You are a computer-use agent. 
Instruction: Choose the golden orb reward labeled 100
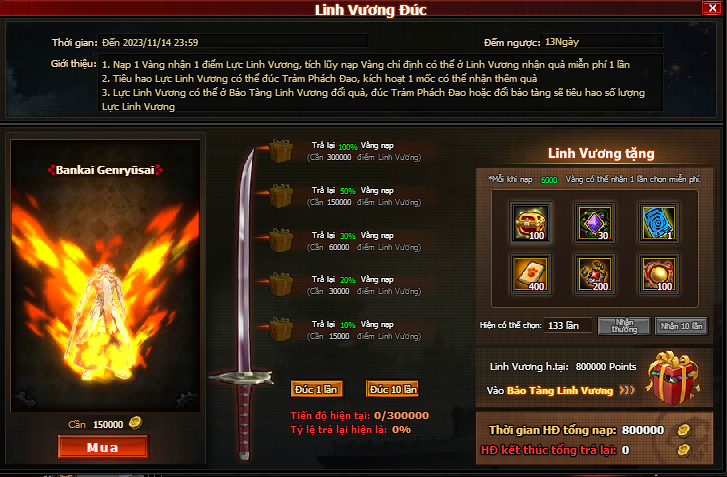658,274
